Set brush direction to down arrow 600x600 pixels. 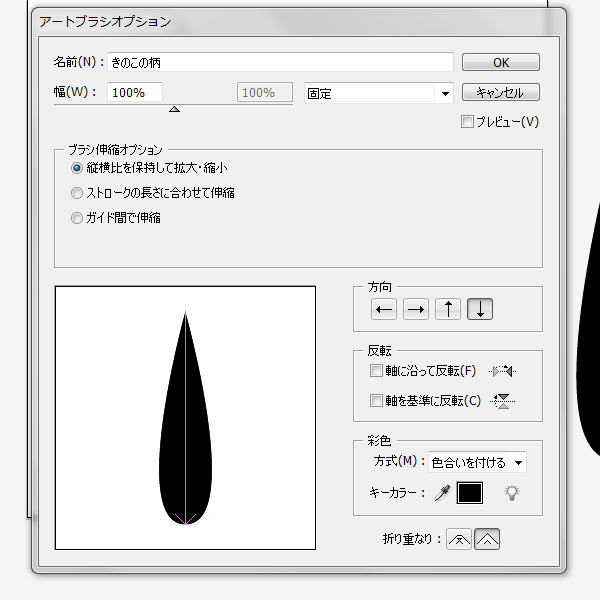tap(480, 309)
